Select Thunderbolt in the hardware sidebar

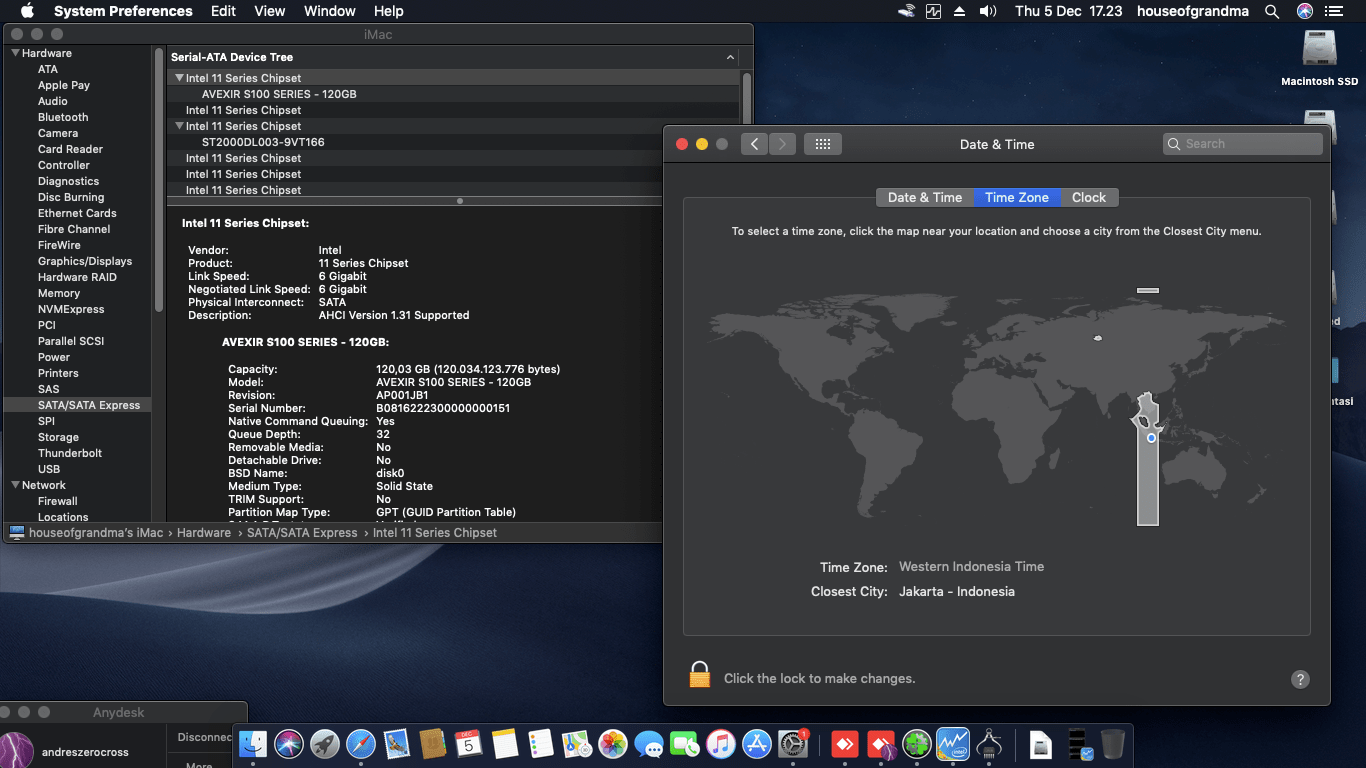point(70,453)
